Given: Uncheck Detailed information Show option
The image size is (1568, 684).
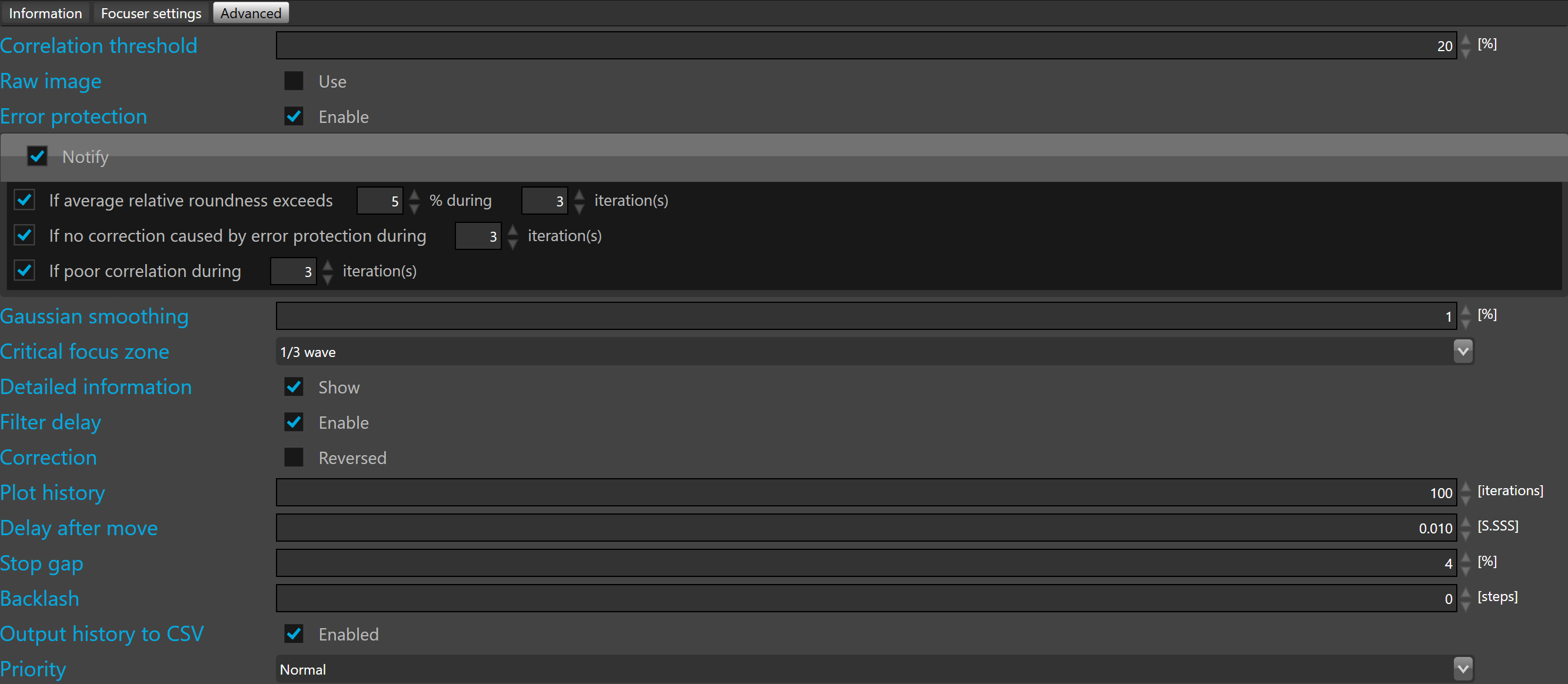Looking at the screenshot, I should (x=294, y=386).
